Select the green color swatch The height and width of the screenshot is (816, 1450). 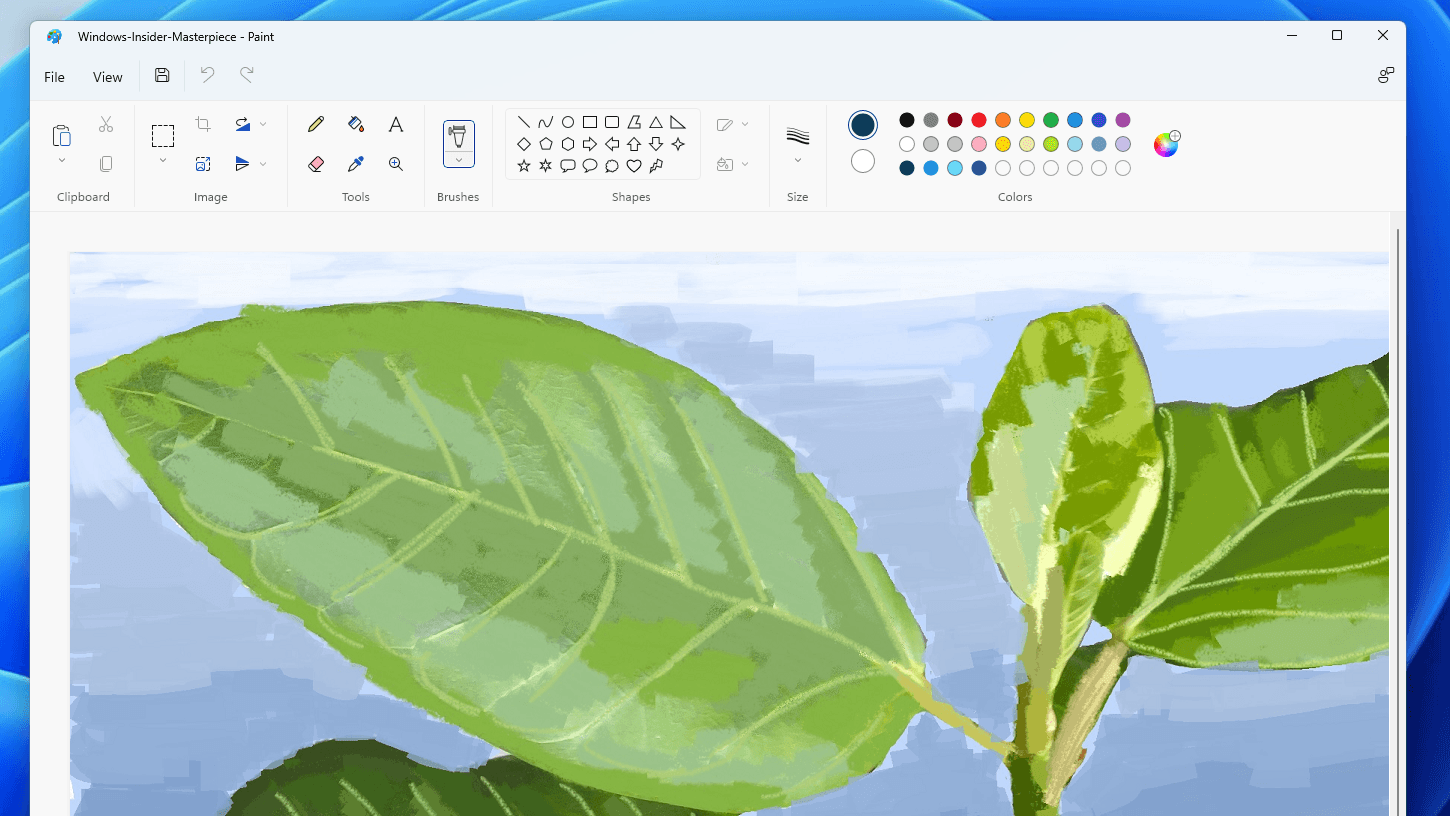[1051, 120]
